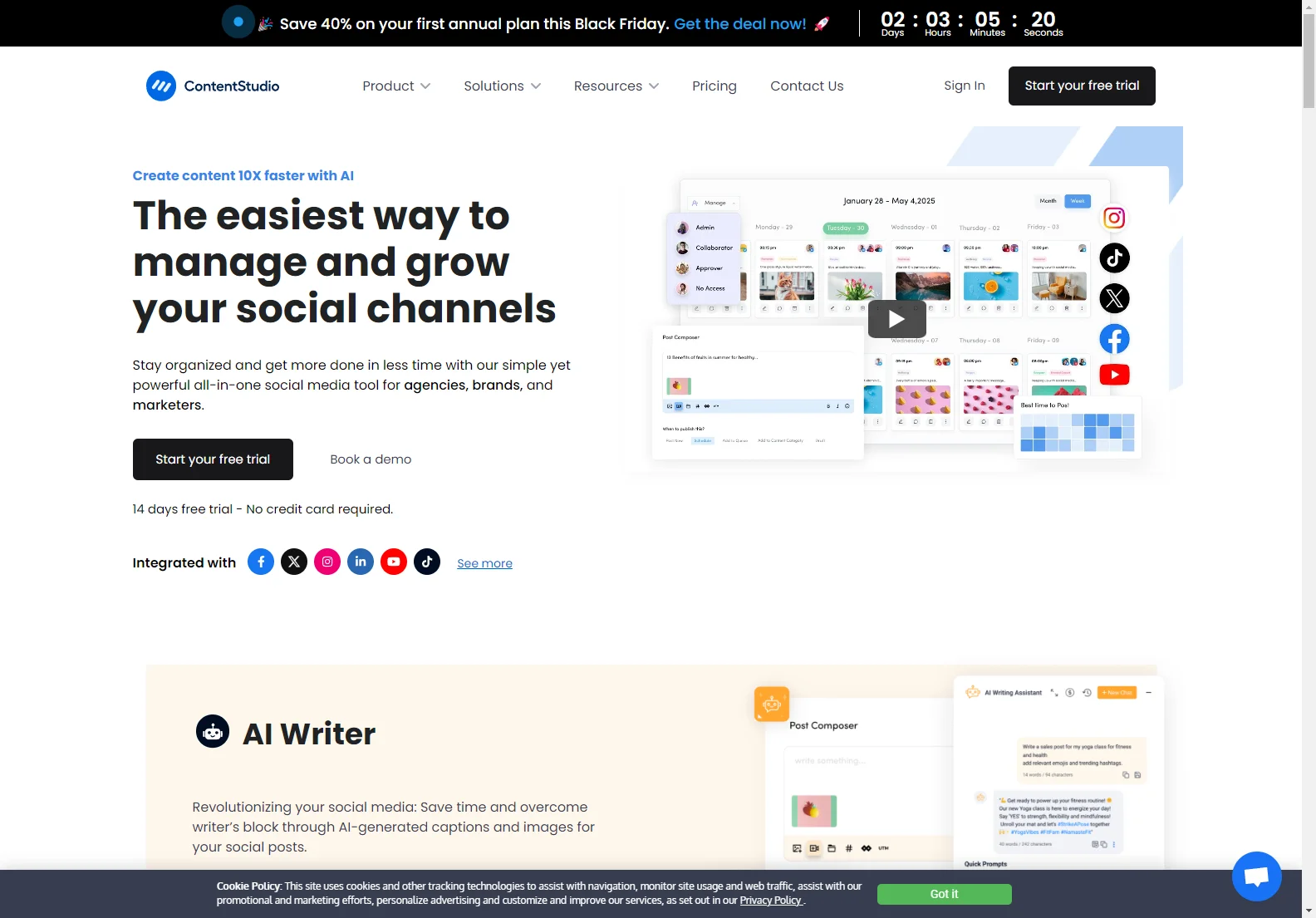This screenshot has height=918, width=1316.
Task: Click the rocket icon in promo banner
Action: click(x=822, y=24)
